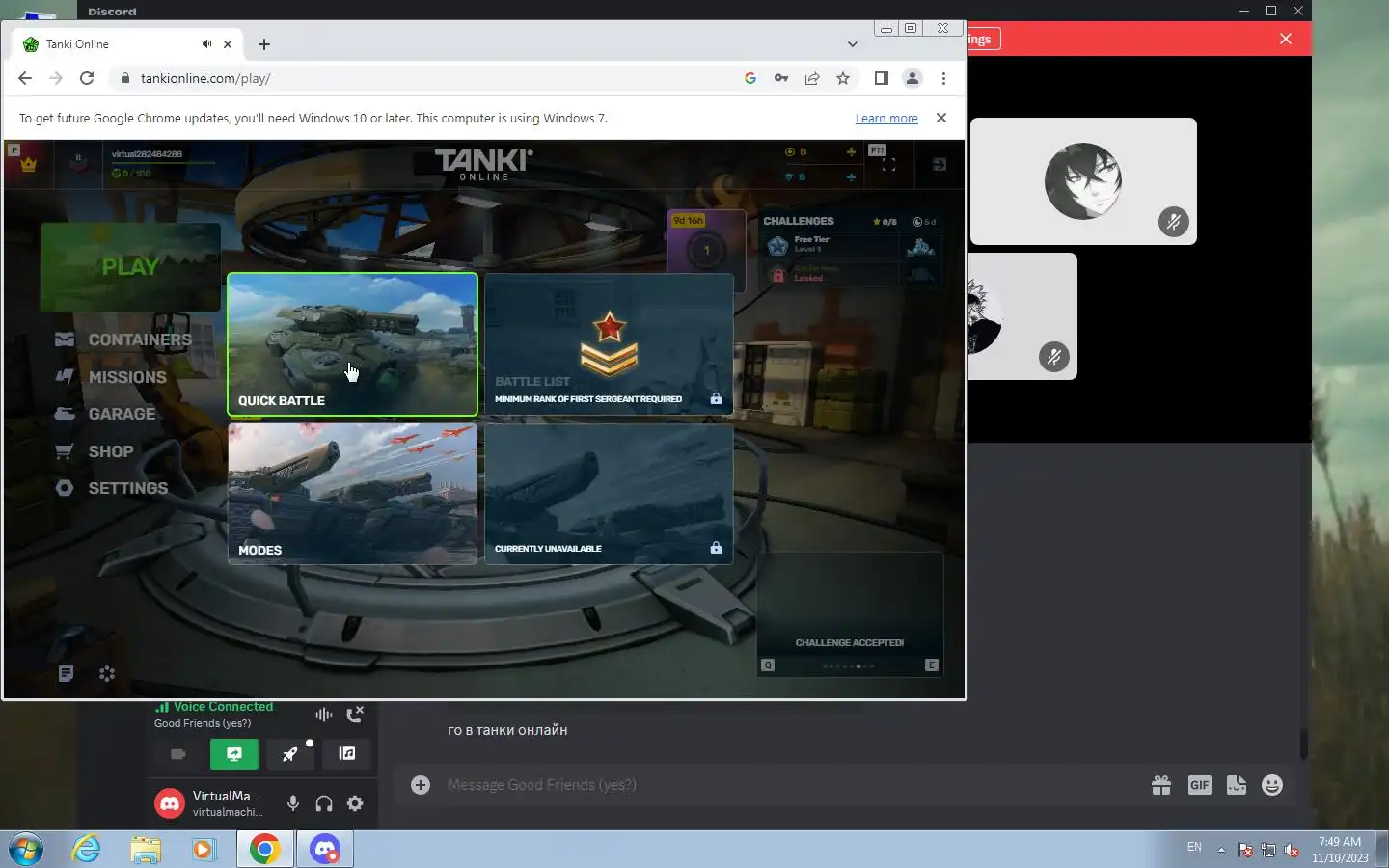Add attachment with plus button
This screenshot has height=868, width=1389.
[x=421, y=785]
